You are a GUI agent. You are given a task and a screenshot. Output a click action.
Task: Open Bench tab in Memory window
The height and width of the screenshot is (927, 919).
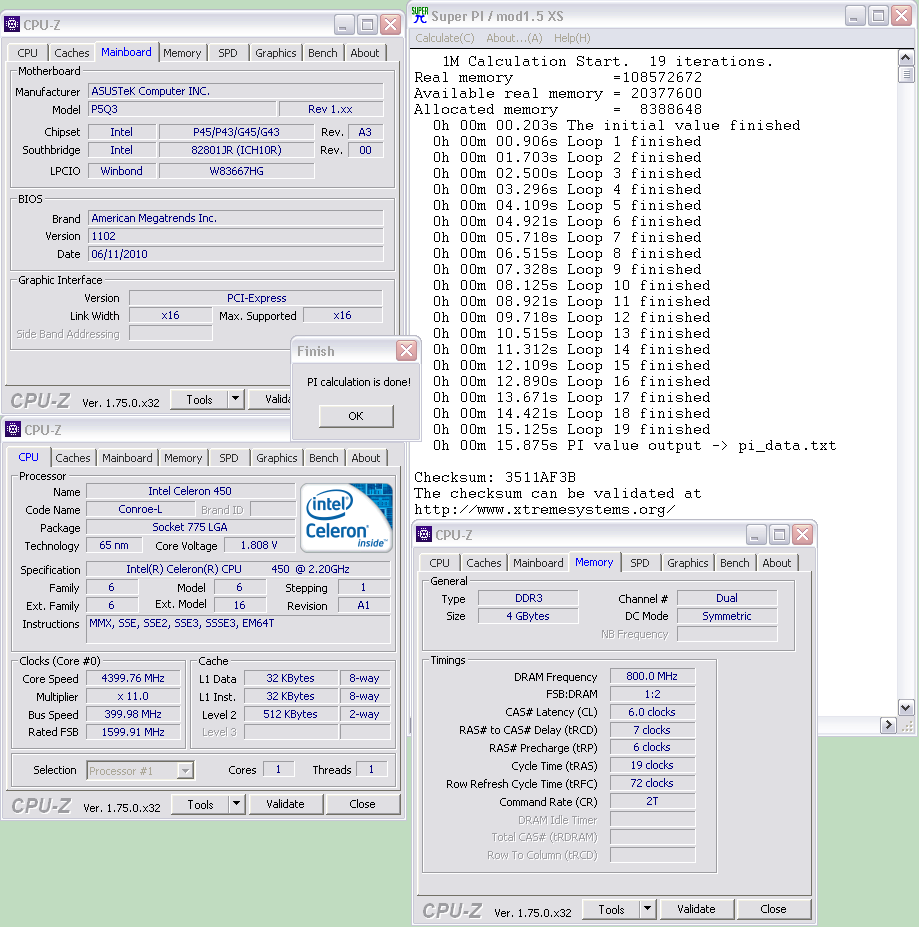[x=734, y=563]
